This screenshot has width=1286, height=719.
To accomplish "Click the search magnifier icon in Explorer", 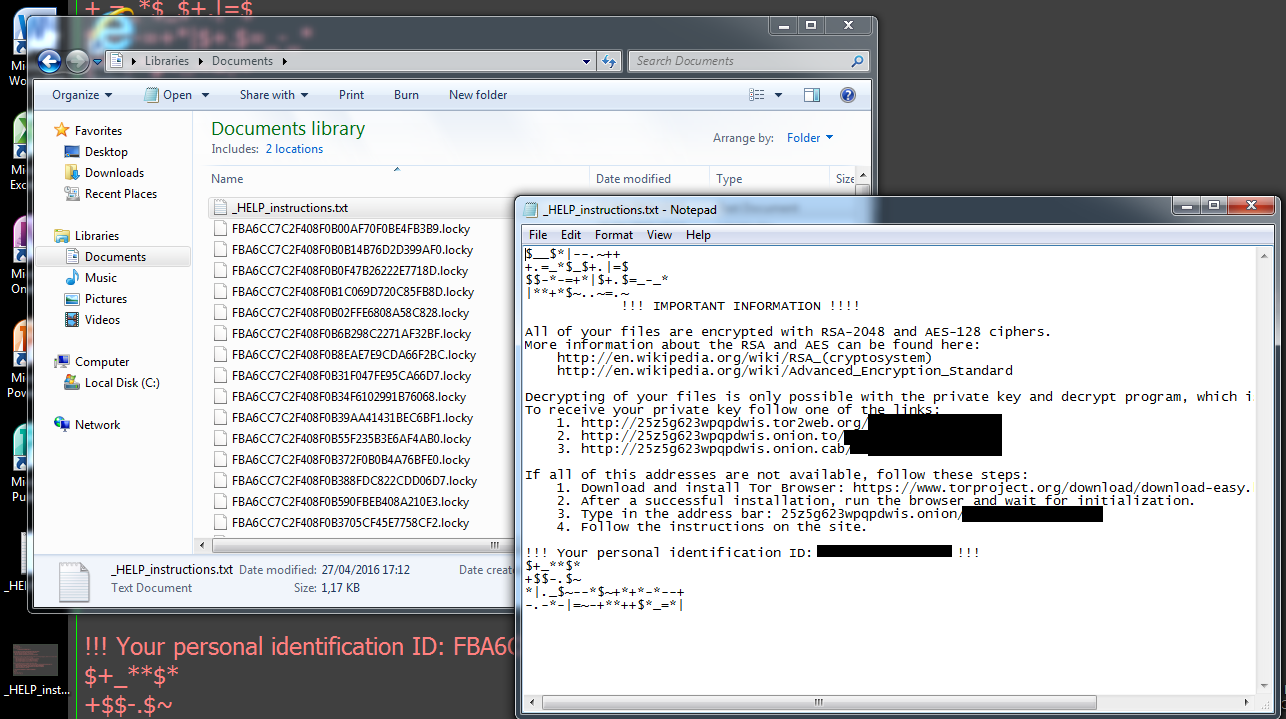I will click(857, 61).
